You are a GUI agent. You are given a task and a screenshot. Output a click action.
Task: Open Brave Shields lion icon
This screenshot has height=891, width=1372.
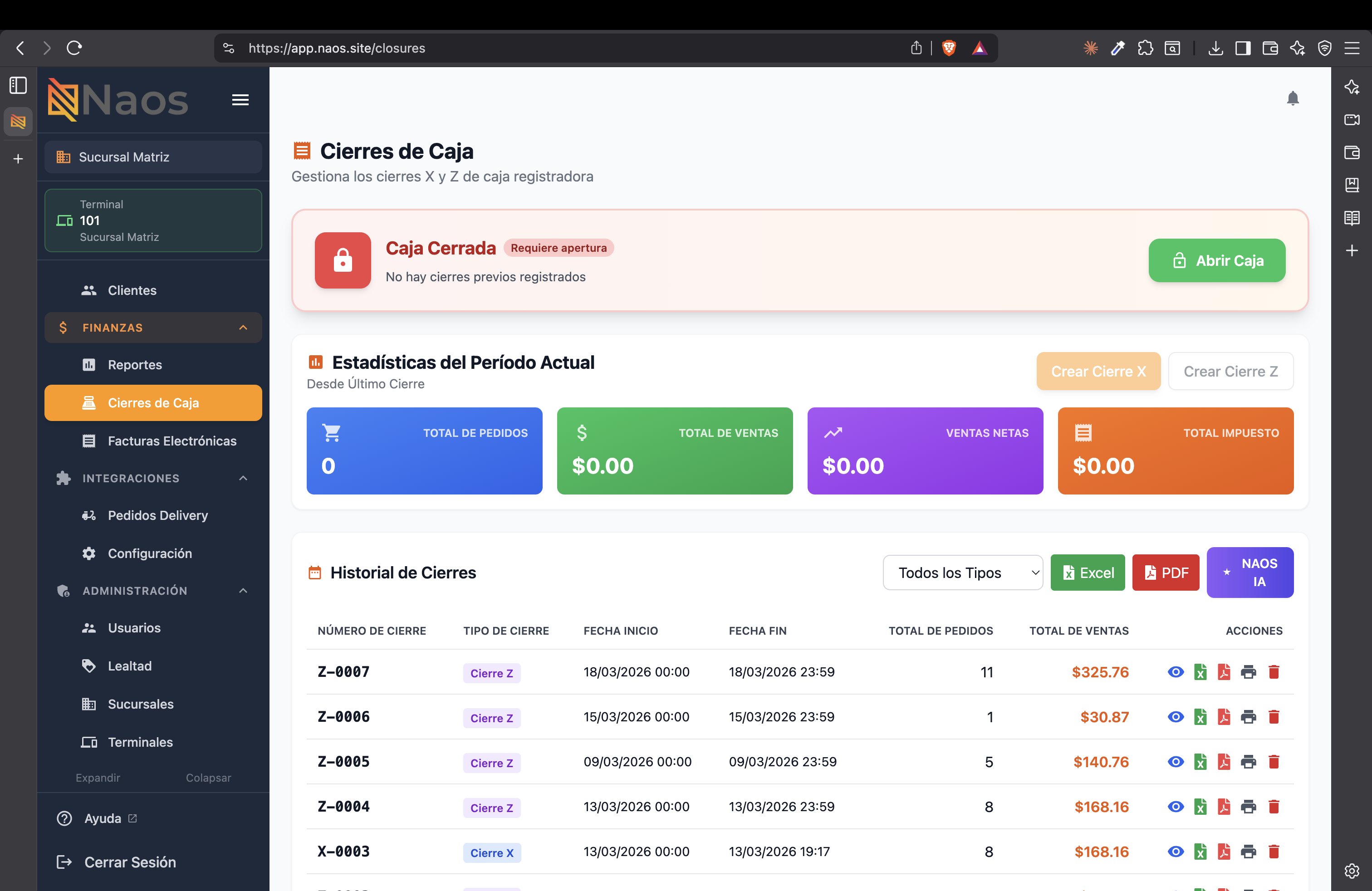tap(949, 48)
